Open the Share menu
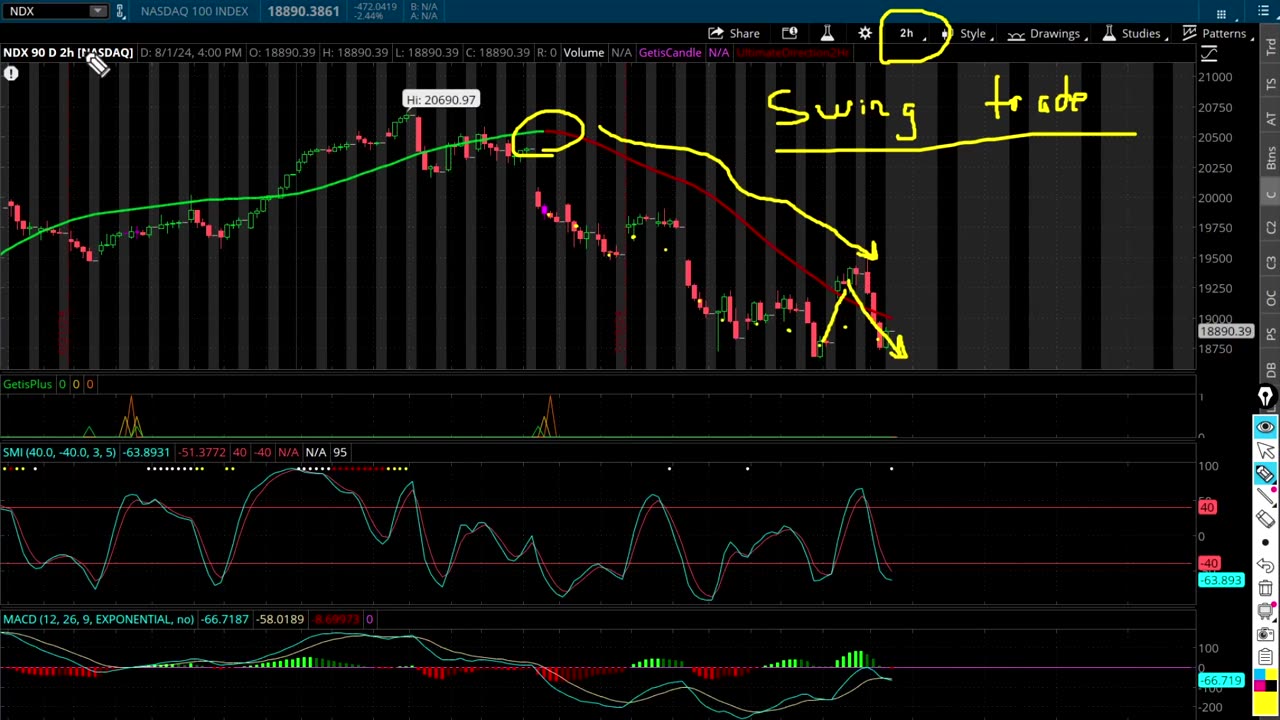1280x720 pixels. pos(735,33)
